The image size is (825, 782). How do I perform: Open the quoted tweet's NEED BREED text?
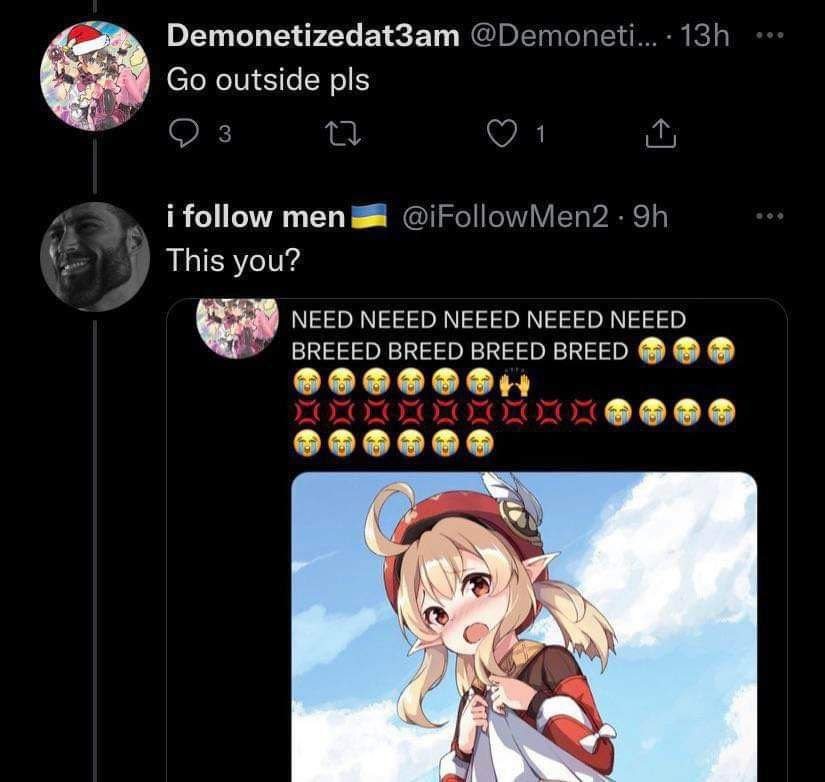(x=488, y=335)
